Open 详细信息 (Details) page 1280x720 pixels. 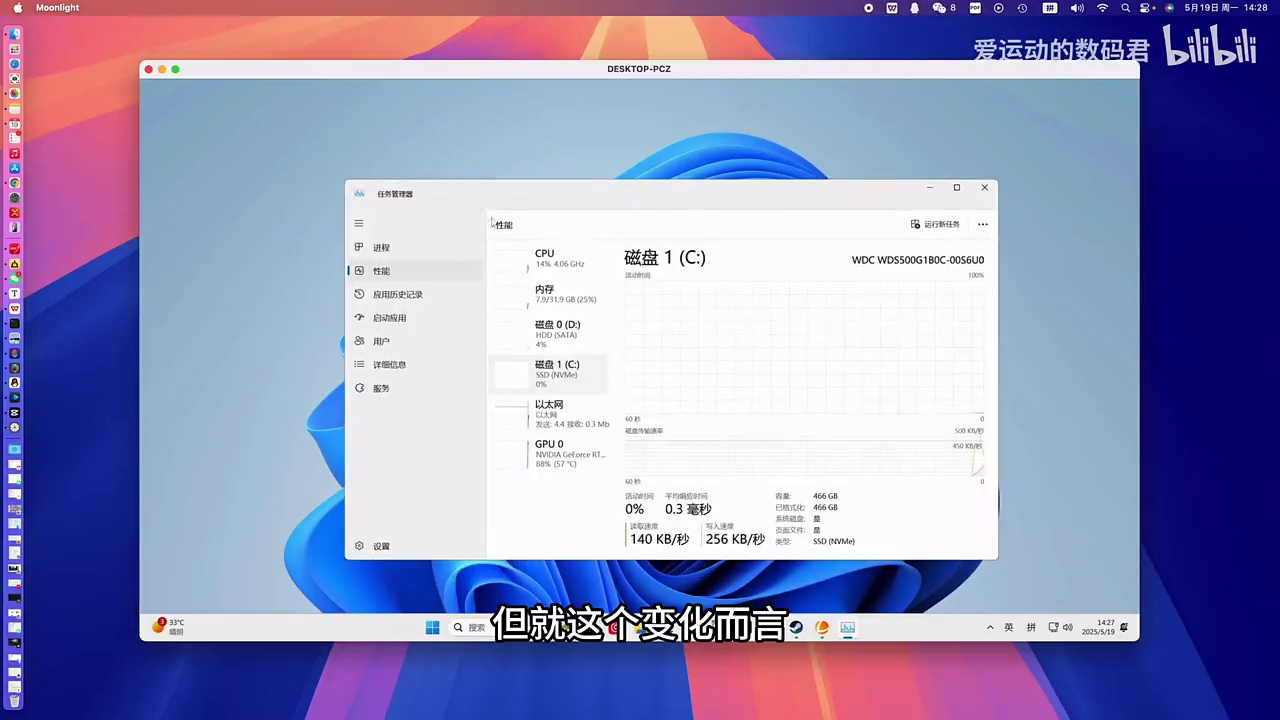pos(415,365)
